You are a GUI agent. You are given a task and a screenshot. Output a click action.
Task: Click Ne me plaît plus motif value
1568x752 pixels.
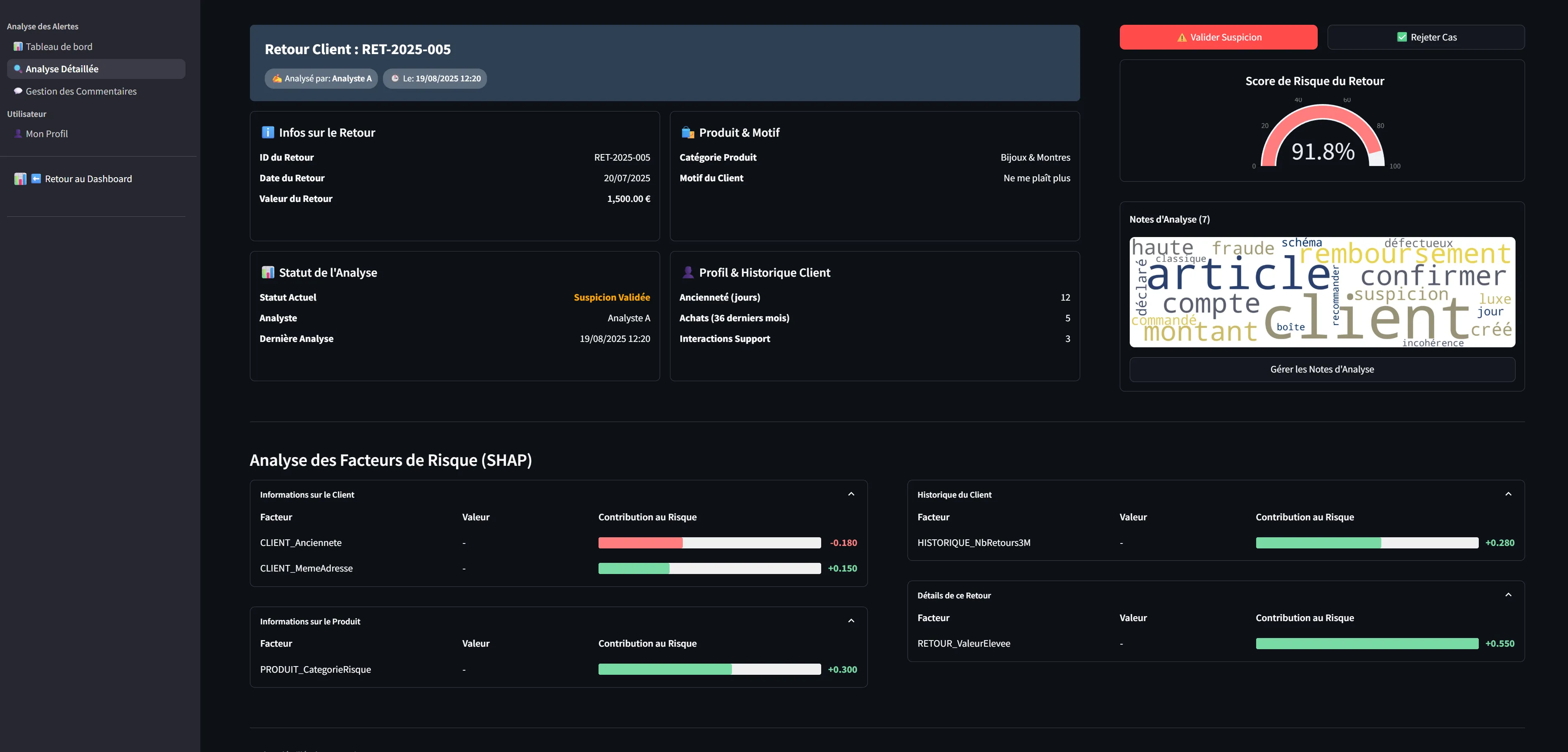coord(1037,178)
